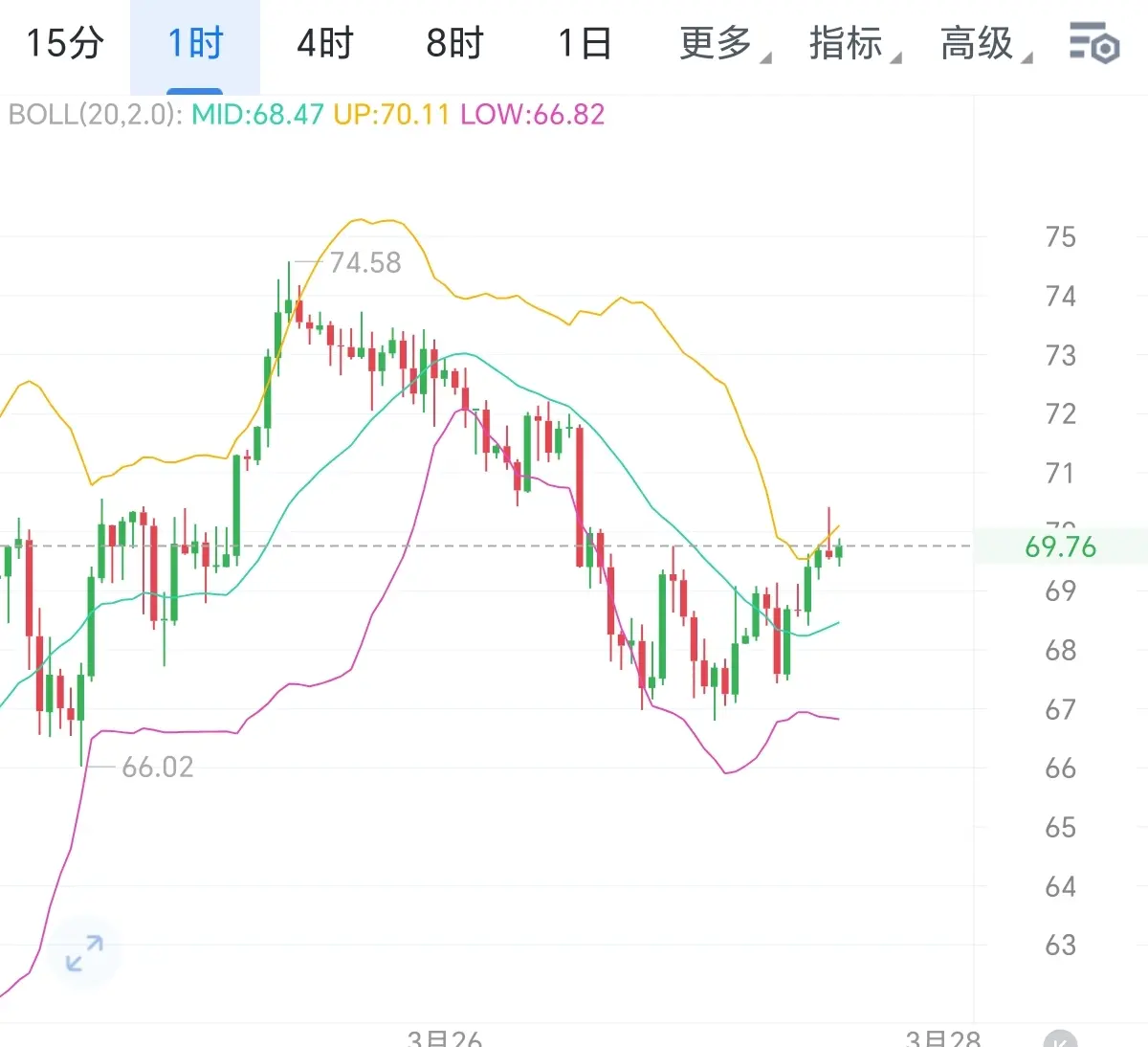Open chart settings list icon
1148x1047 pixels.
(1093, 44)
